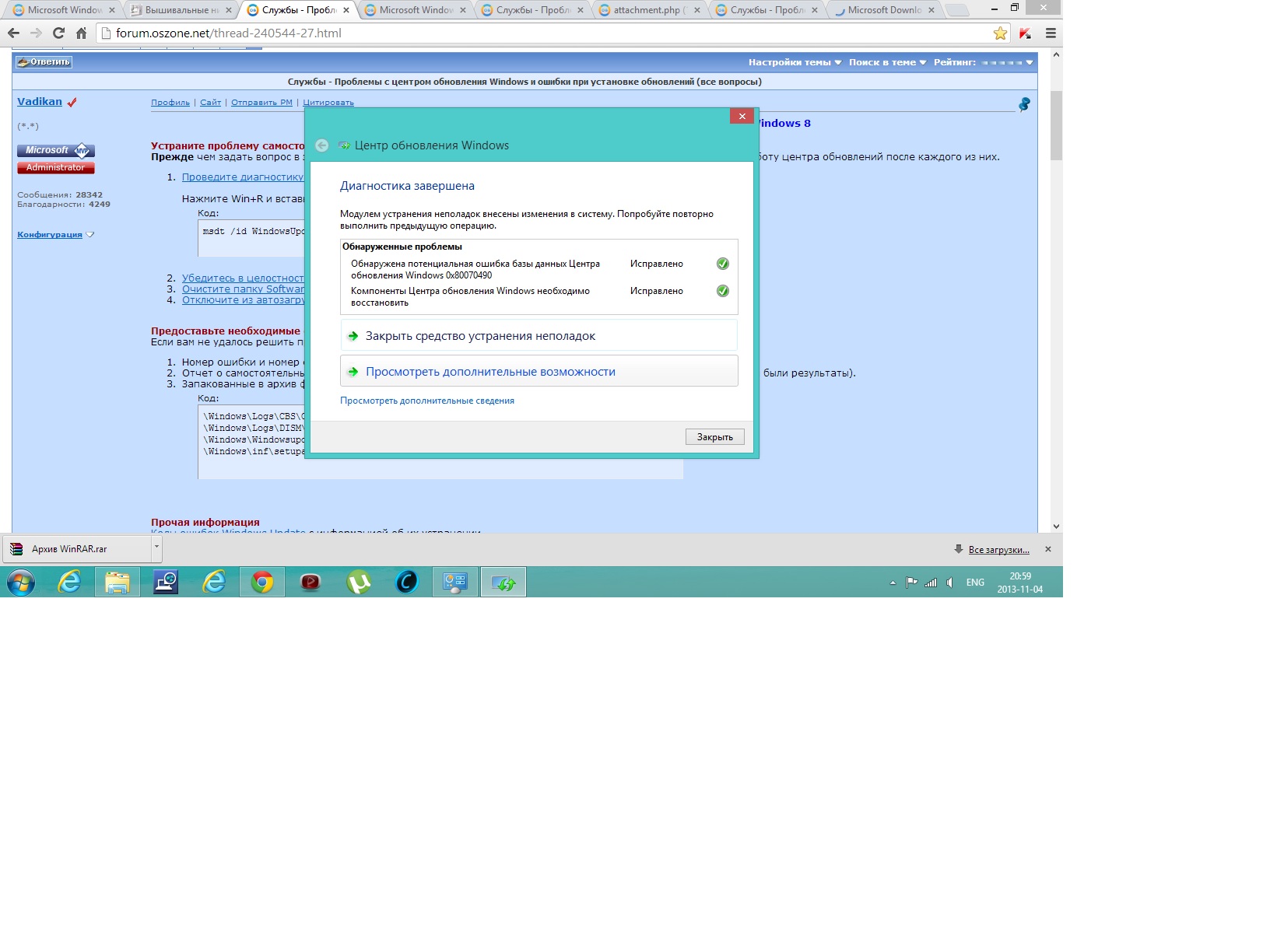
Task: Bookmark this page with the star icon
Action: (1000, 33)
